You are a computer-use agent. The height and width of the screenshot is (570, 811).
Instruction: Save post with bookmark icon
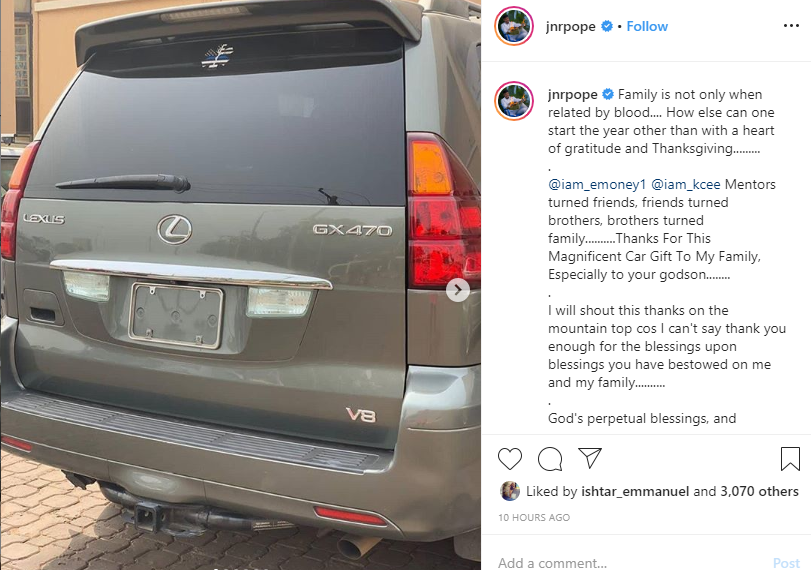coord(790,459)
